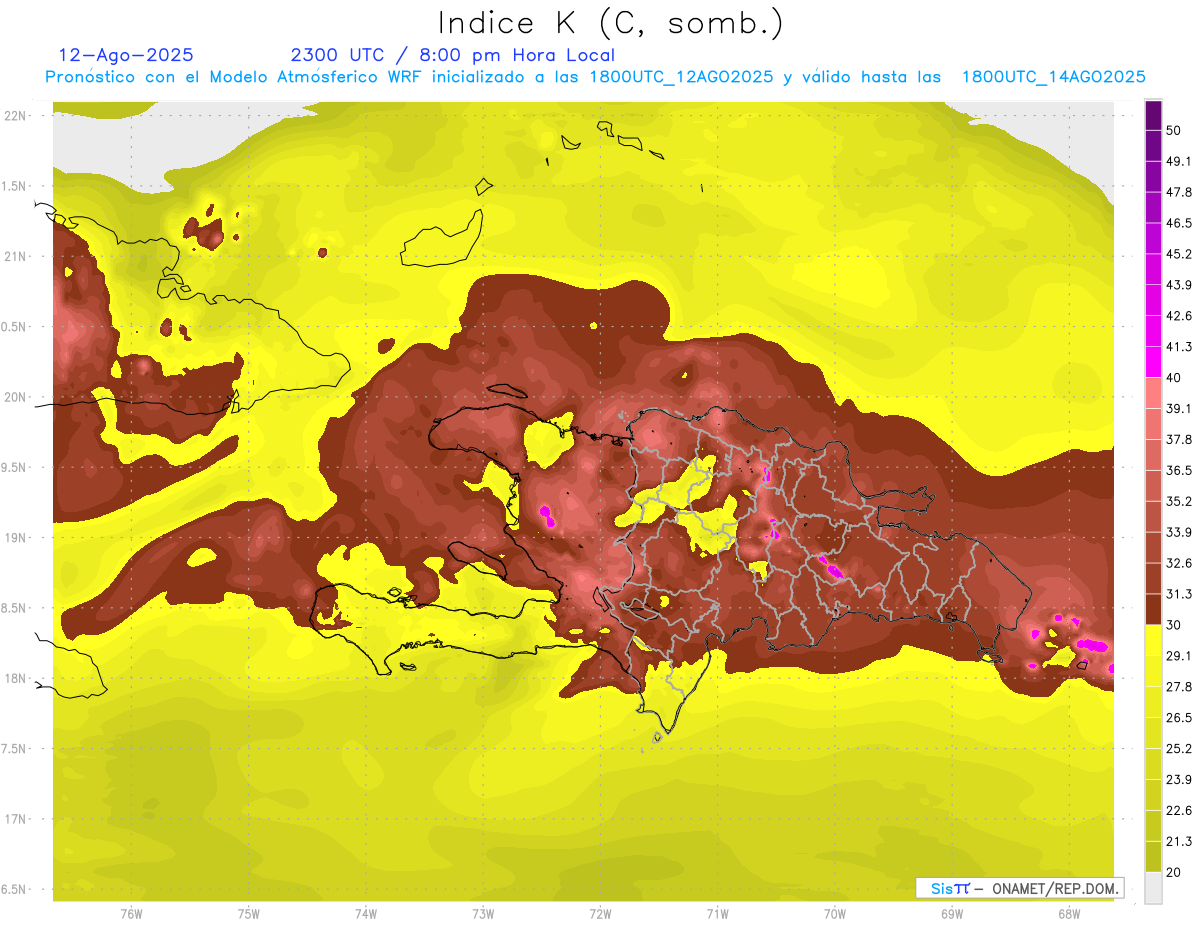Click the '76W' longitude label
The height and width of the screenshot is (927, 1200).
tap(131, 914)
